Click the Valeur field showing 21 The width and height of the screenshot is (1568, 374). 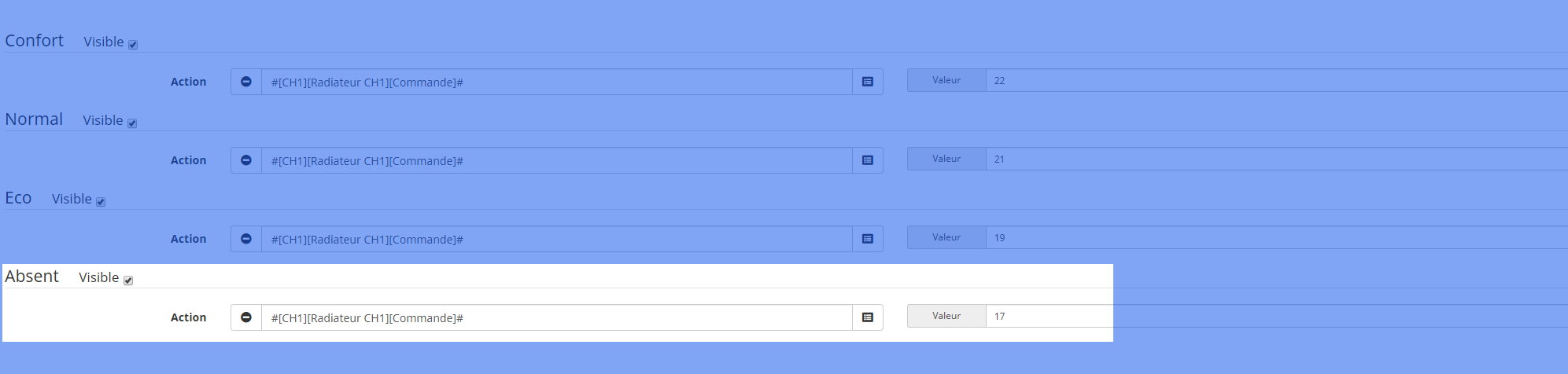(x=1276, y=159)
